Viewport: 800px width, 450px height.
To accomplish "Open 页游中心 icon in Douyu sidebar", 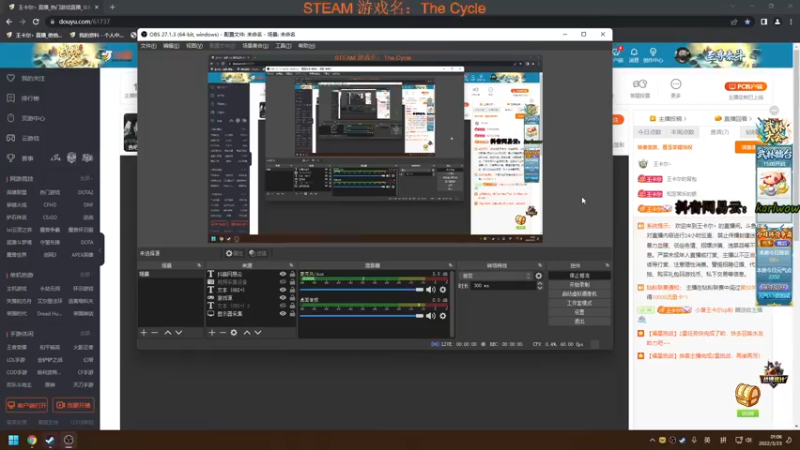I will point(11,118).
